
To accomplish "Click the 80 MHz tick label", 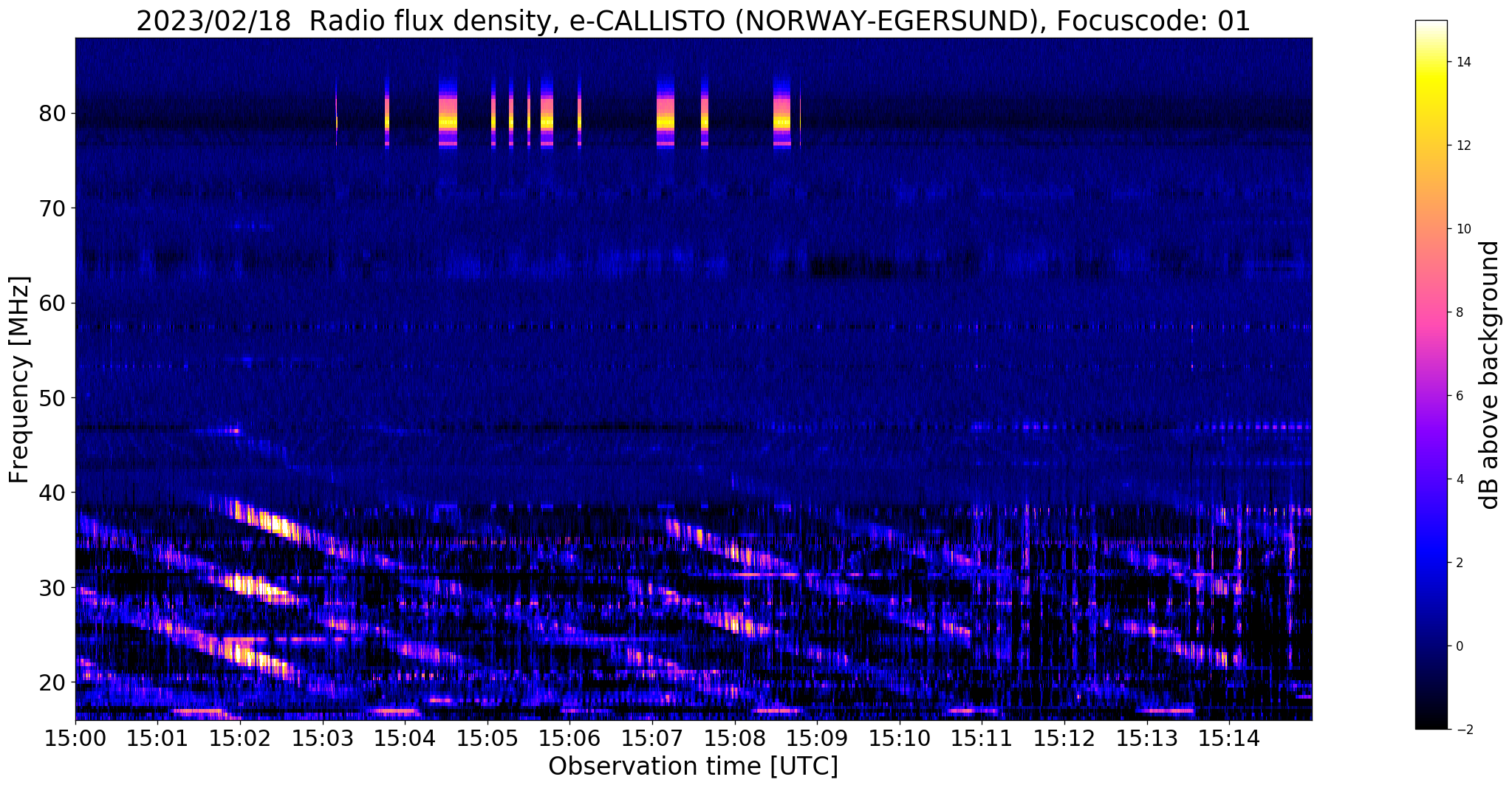I will pyautogui.click(x=52, y=114).
